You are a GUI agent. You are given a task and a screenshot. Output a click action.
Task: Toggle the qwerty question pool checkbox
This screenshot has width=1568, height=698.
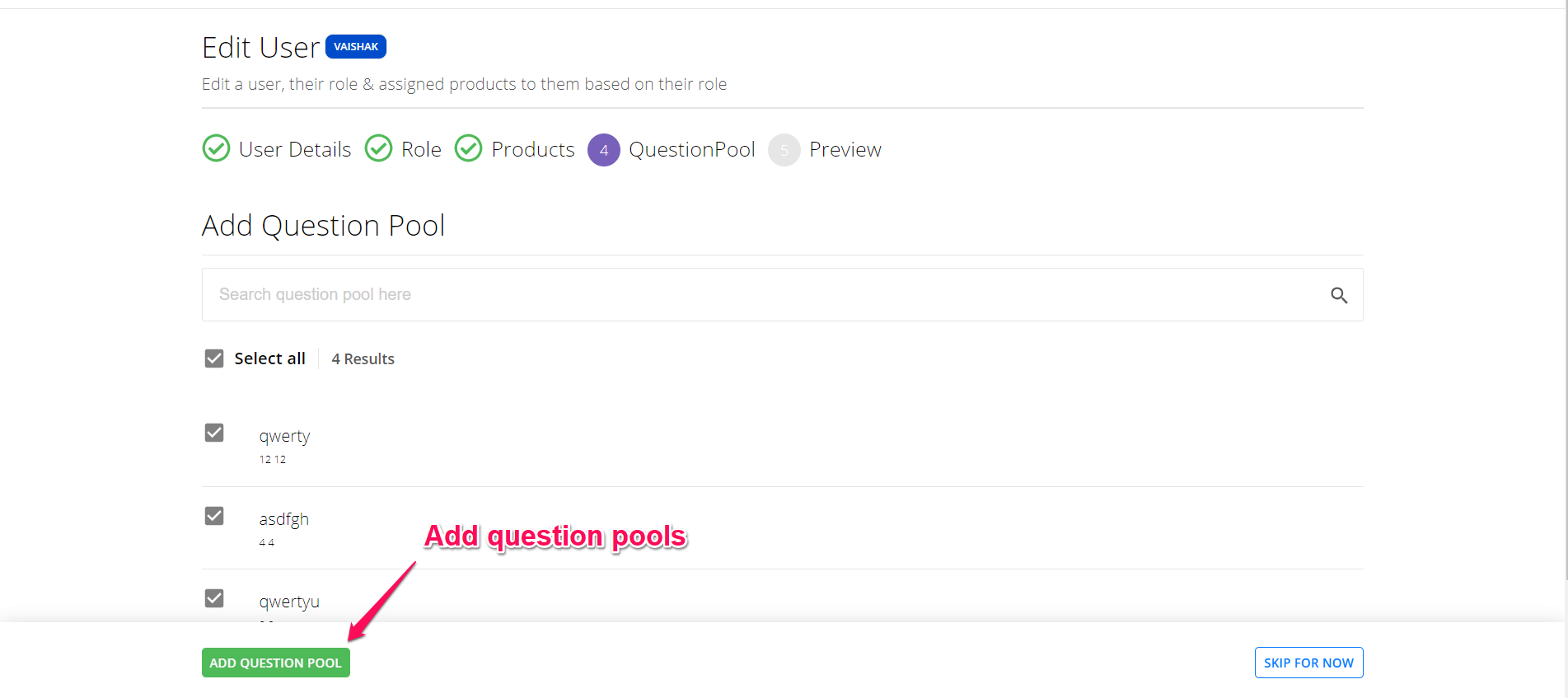[214, 433]
